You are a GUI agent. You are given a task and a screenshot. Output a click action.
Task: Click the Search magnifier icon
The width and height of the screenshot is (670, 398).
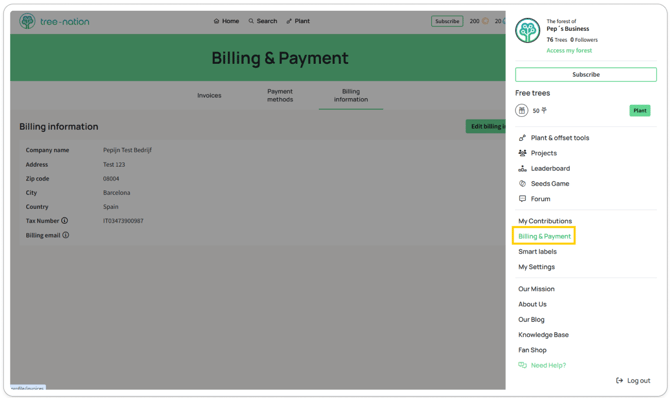coord(251,21)
